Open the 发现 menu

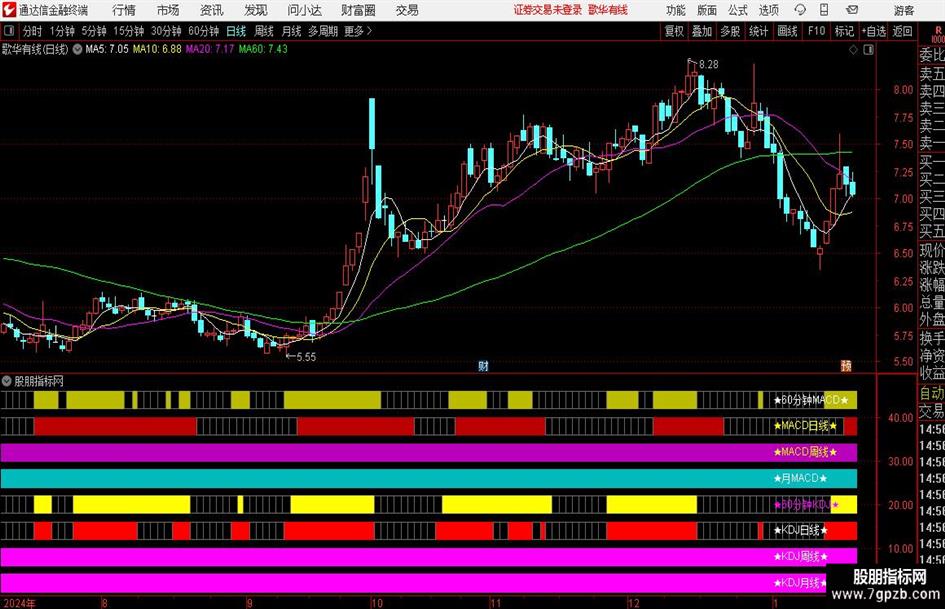point(256,10)
